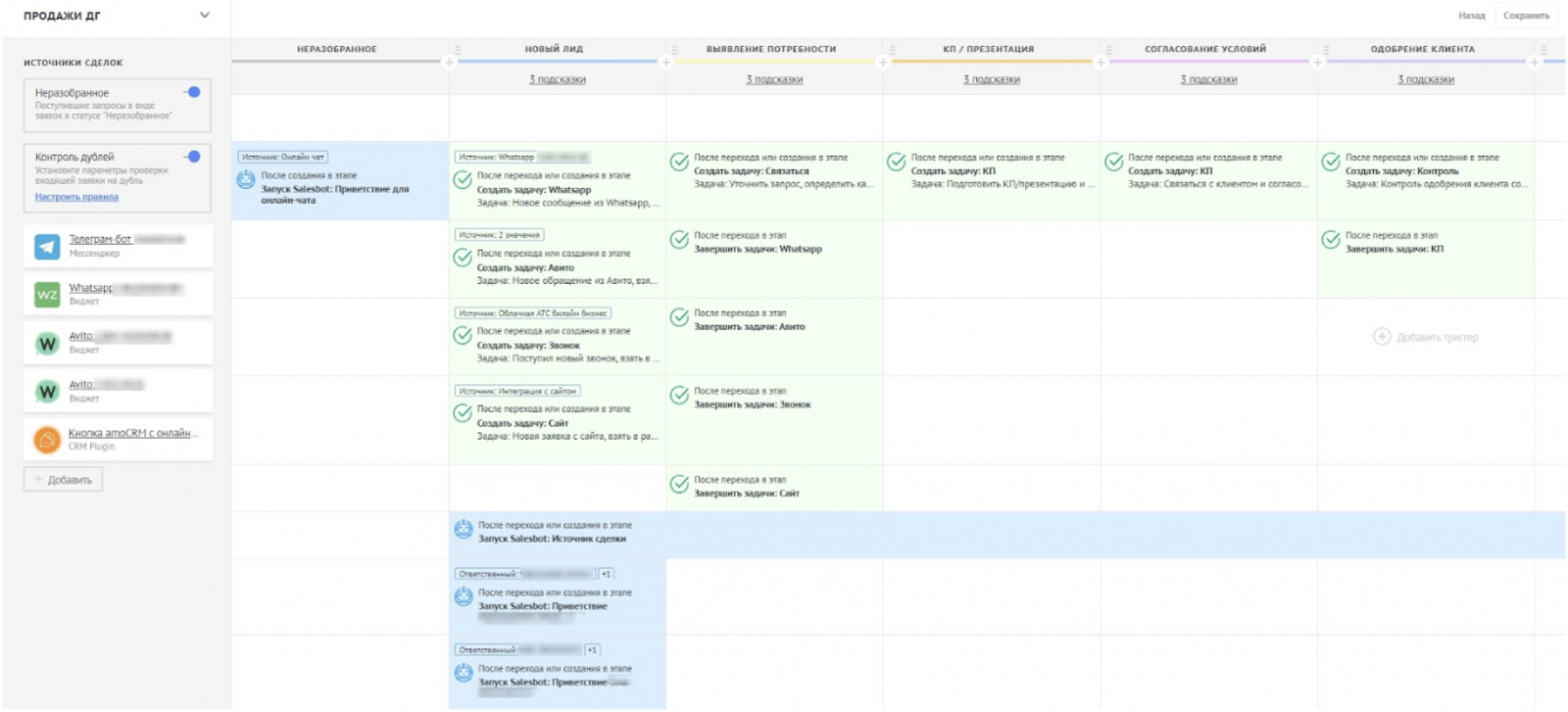The width and height of the screenshot is (1568, 712).
Task: Click the Источник: Облачная АТС Билайн Бизнес tag
Action: (533, 313)
